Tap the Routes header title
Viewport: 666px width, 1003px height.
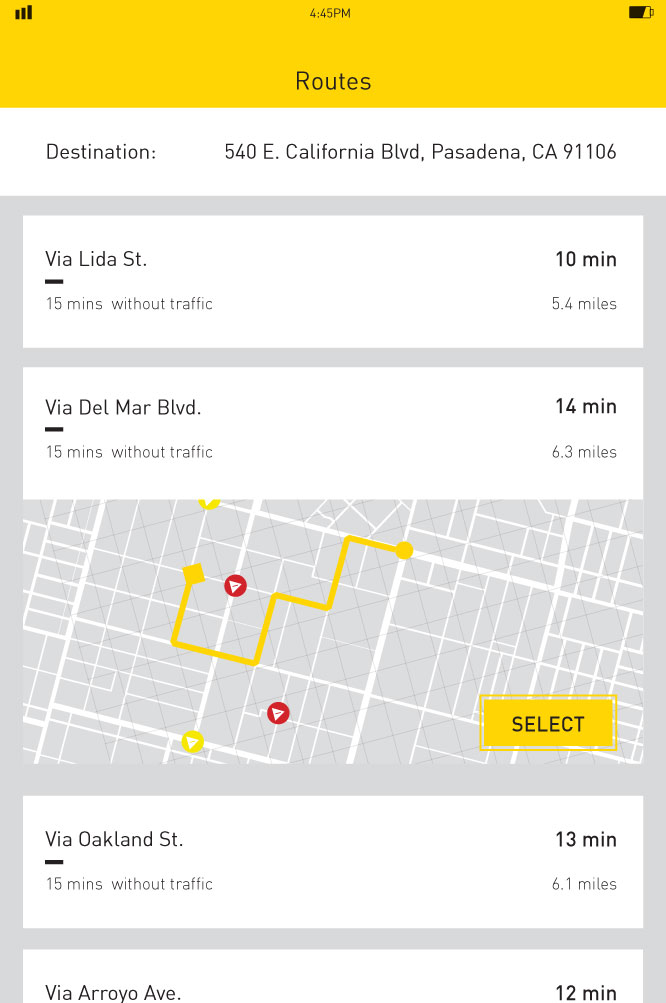click(333, 81)
